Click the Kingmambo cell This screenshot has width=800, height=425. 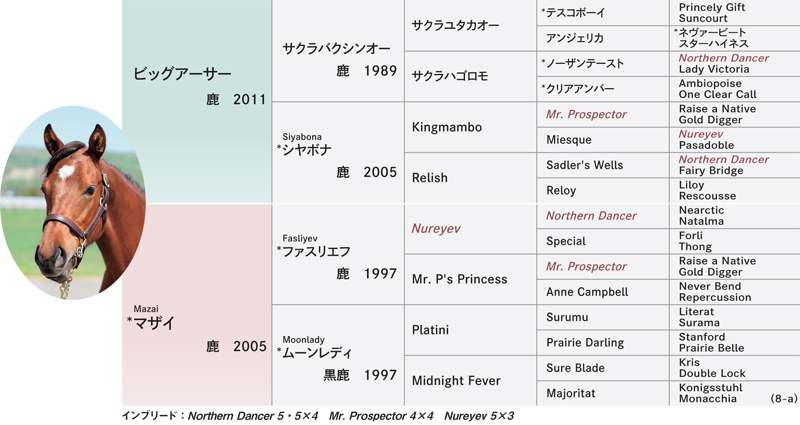pos(470,127)
